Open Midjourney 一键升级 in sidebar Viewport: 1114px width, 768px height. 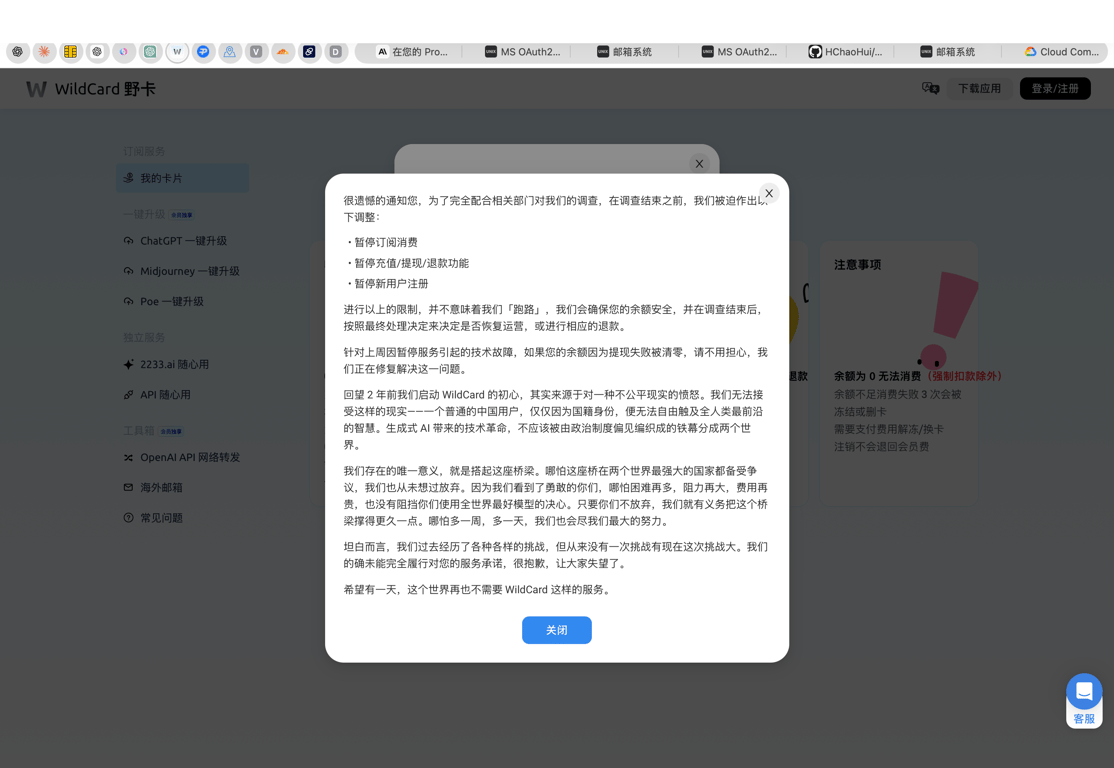183,271
